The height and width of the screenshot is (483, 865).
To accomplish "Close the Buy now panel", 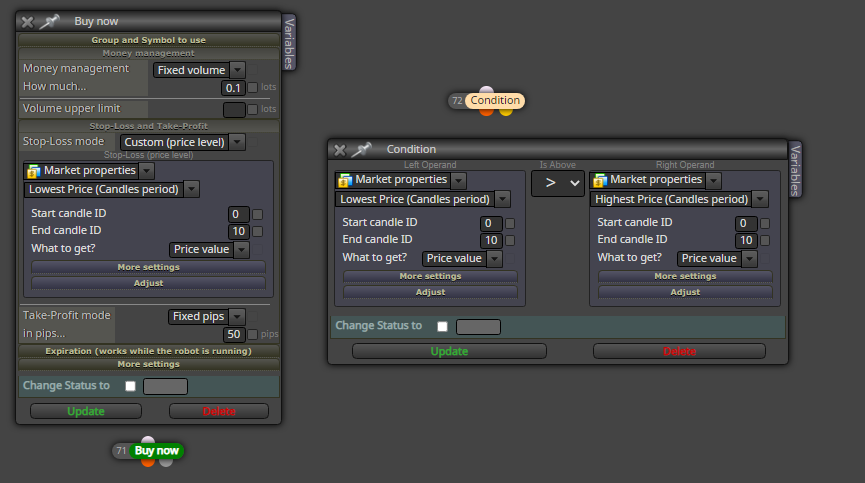I will tap(27, 22).
